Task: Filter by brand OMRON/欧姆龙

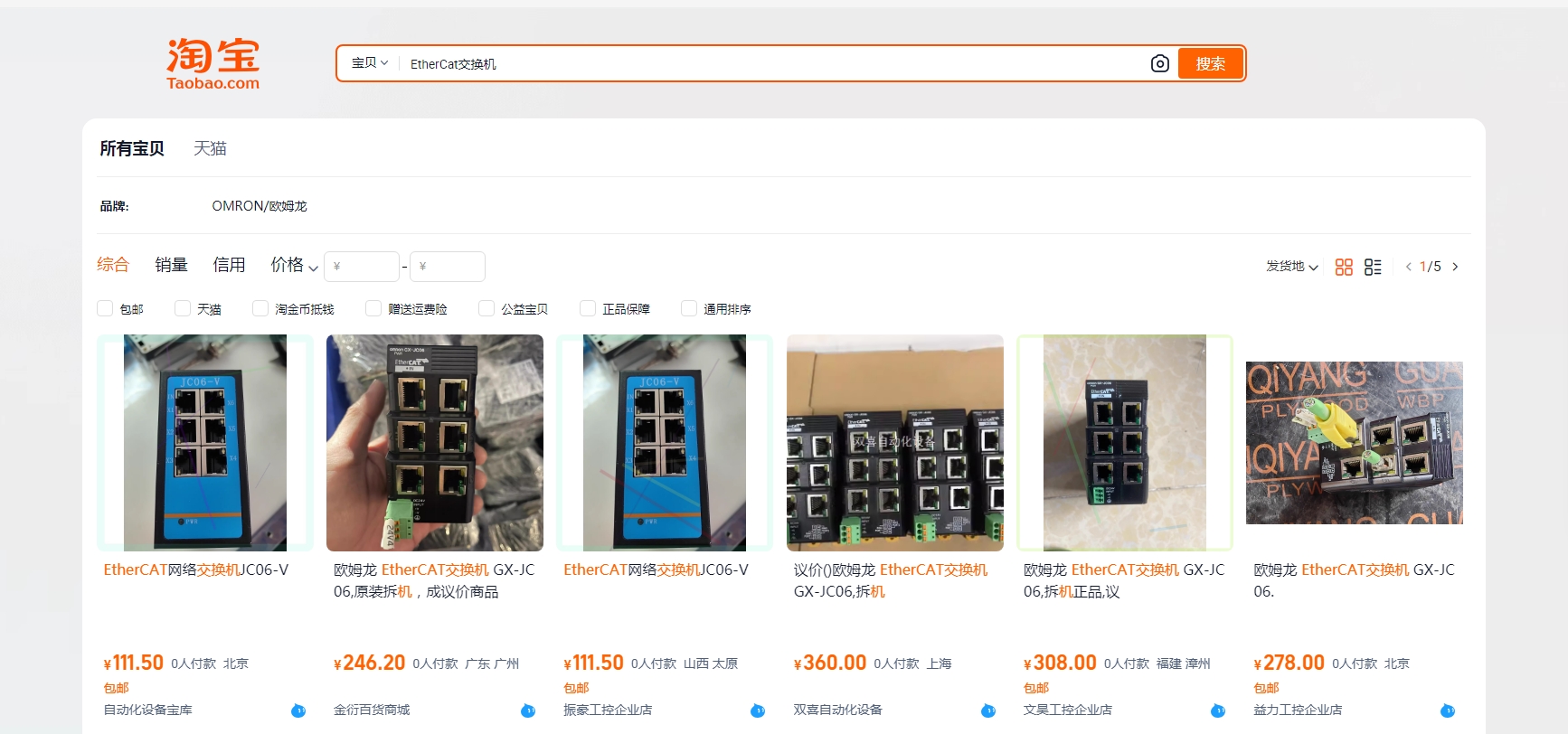Action: (260, 206)
